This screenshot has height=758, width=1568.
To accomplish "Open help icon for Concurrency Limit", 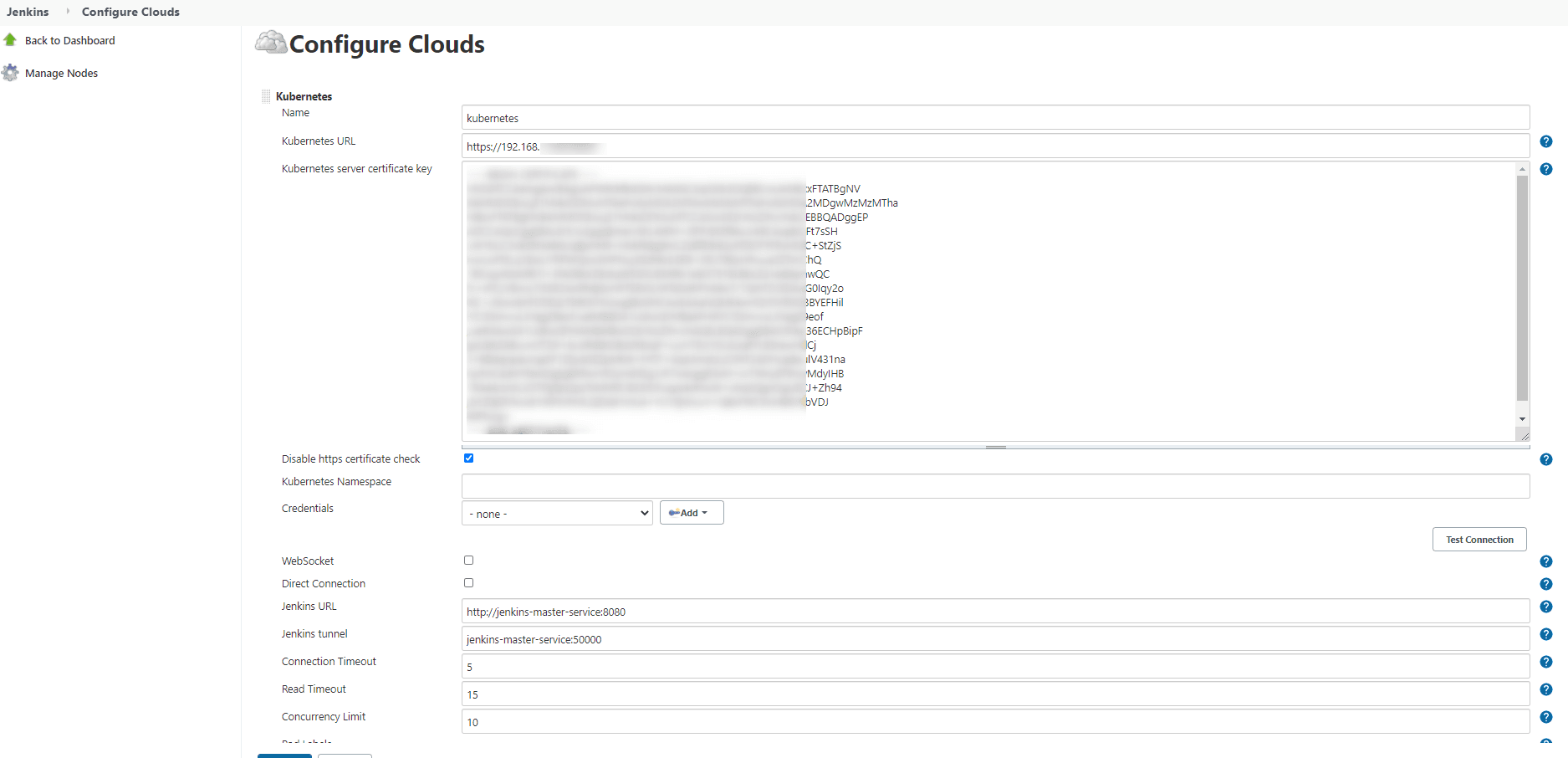I will tap(1546, 717).
